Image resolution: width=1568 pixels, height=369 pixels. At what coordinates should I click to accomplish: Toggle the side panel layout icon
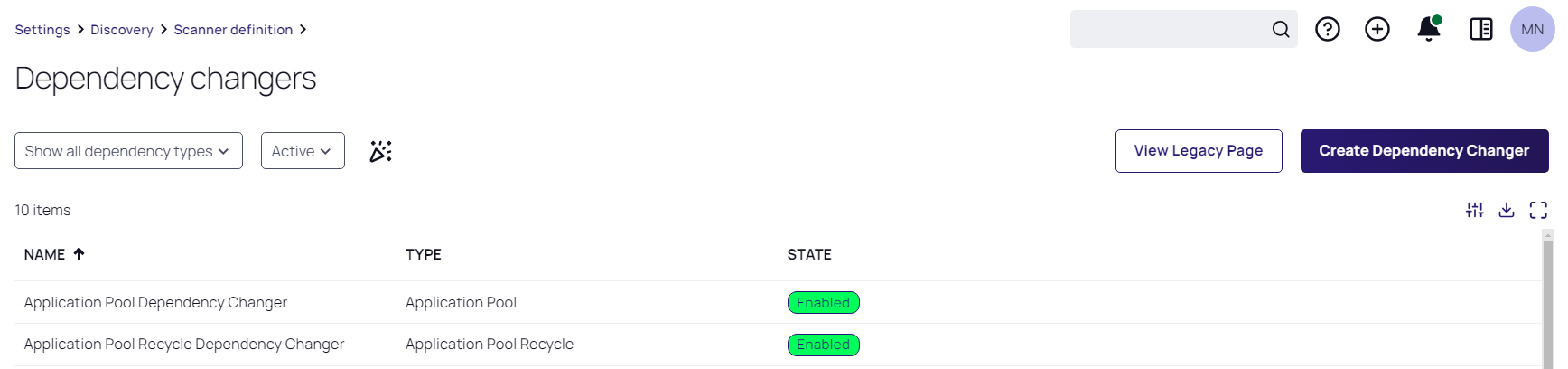coord(1481,30)
